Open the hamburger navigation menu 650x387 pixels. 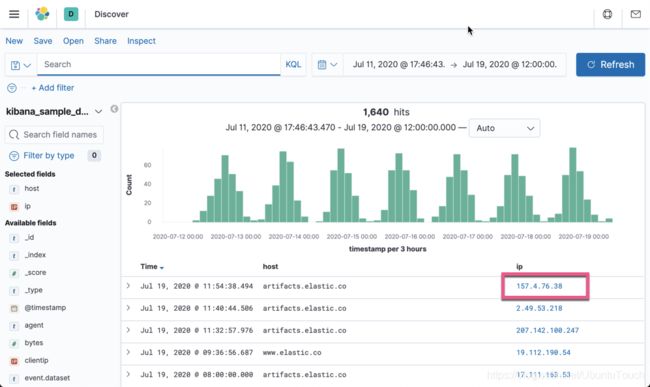point(14,14)
